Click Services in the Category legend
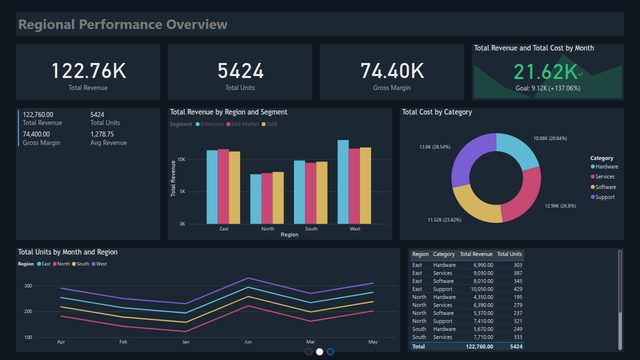The width and height of the screenshot is (640, 360). (602, 177)
